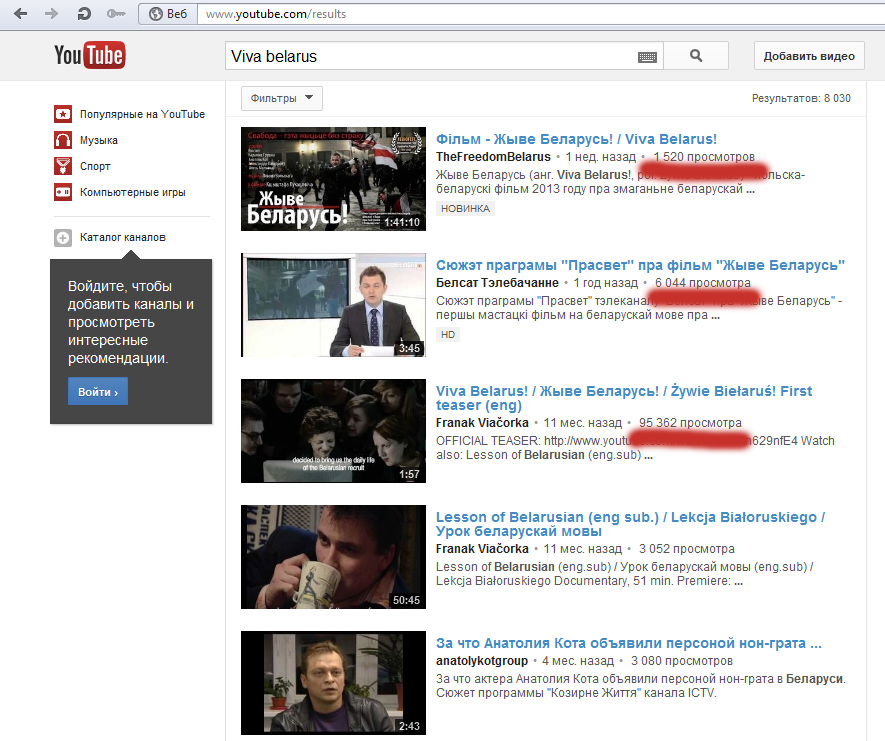Select Музыка in the sidebar

coord(99,140)
